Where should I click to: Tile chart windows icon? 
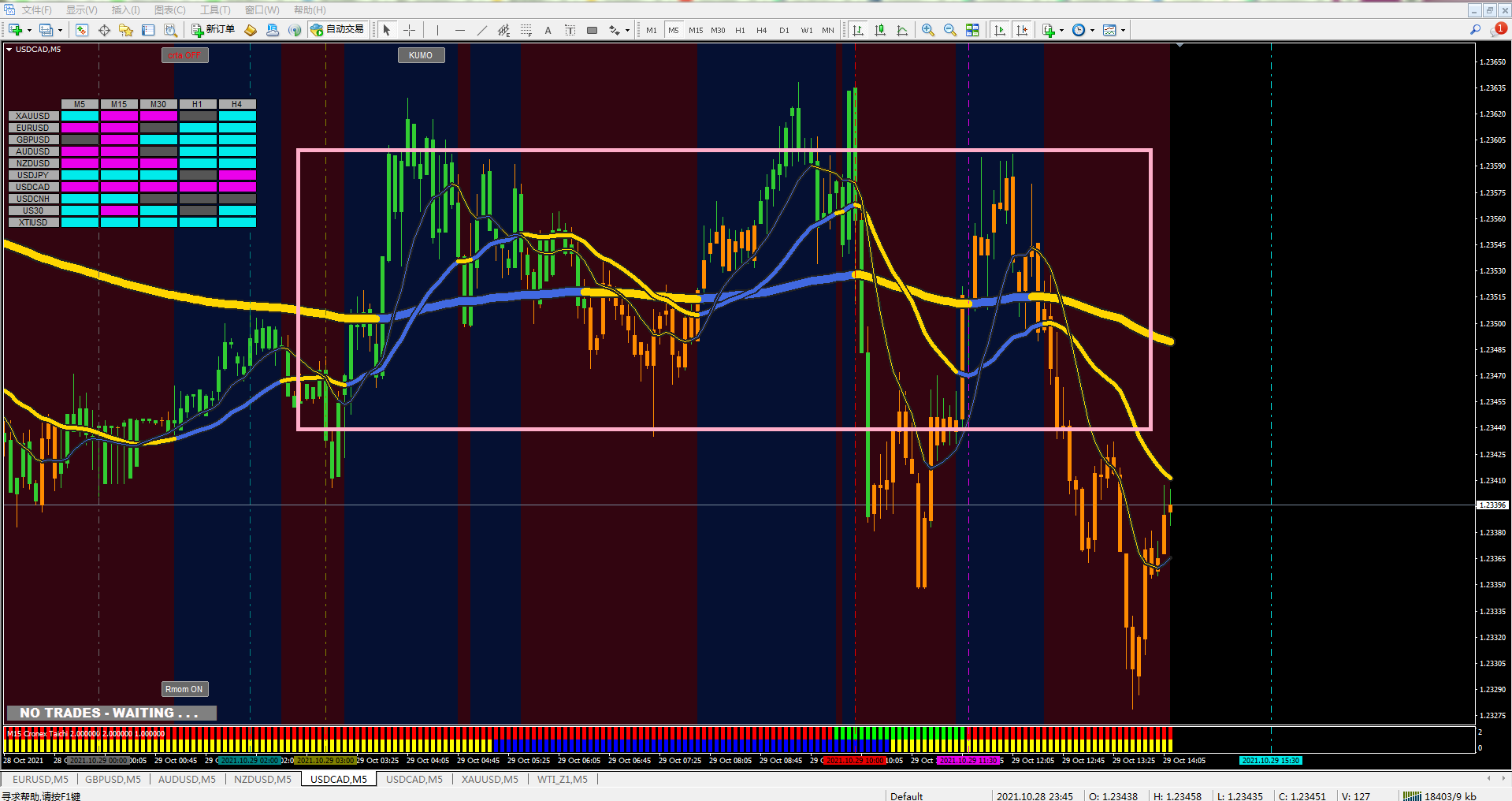972,30
